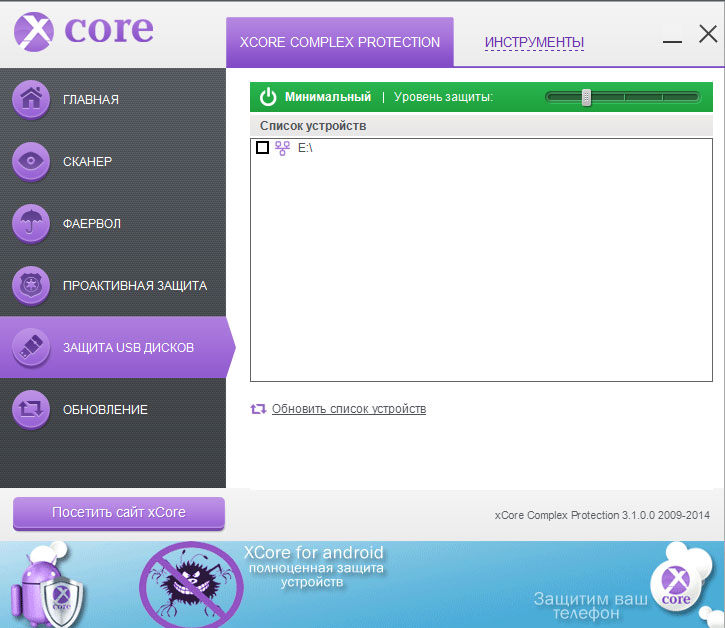The height and width of the screenshot is (628, 725).
Task: Minimize the xCore window
Action: (x=672, y=42)
